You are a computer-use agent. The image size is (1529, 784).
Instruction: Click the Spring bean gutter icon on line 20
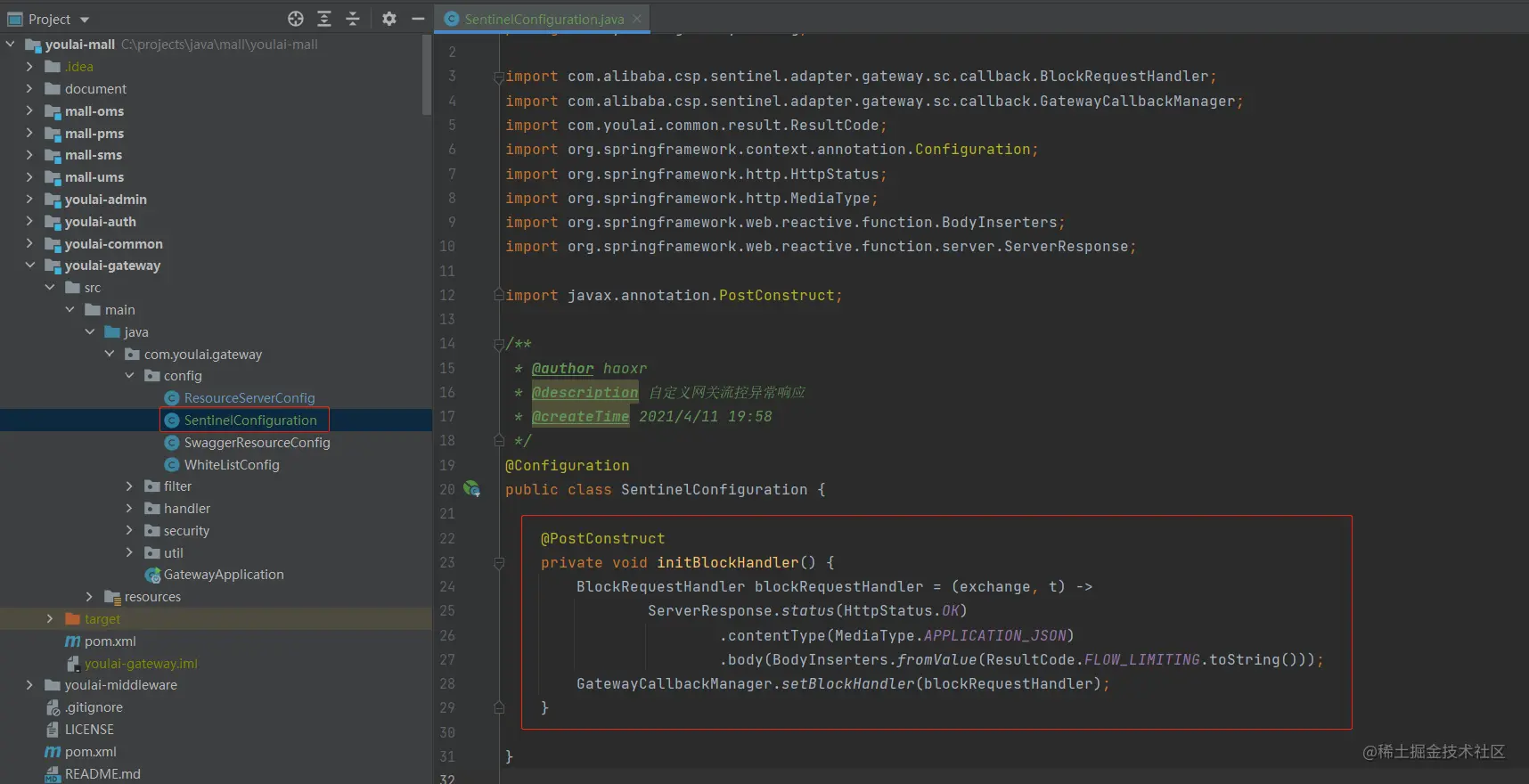(x=471, y=489)
